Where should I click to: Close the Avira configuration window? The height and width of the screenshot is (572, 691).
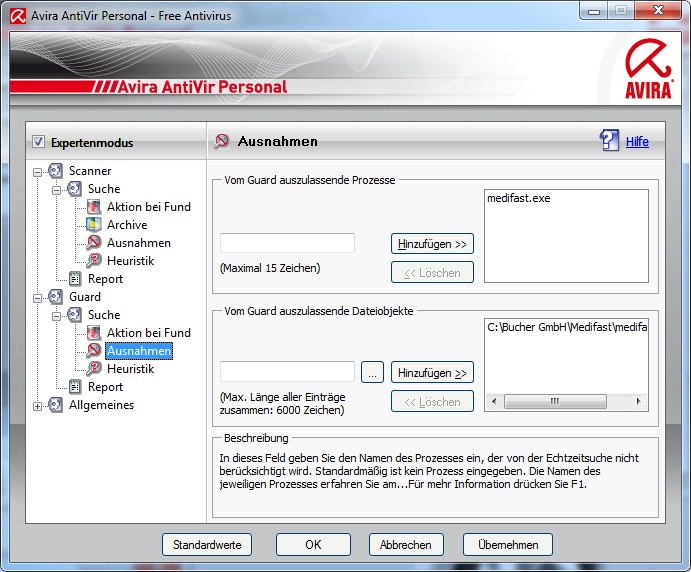coord(658,10)
